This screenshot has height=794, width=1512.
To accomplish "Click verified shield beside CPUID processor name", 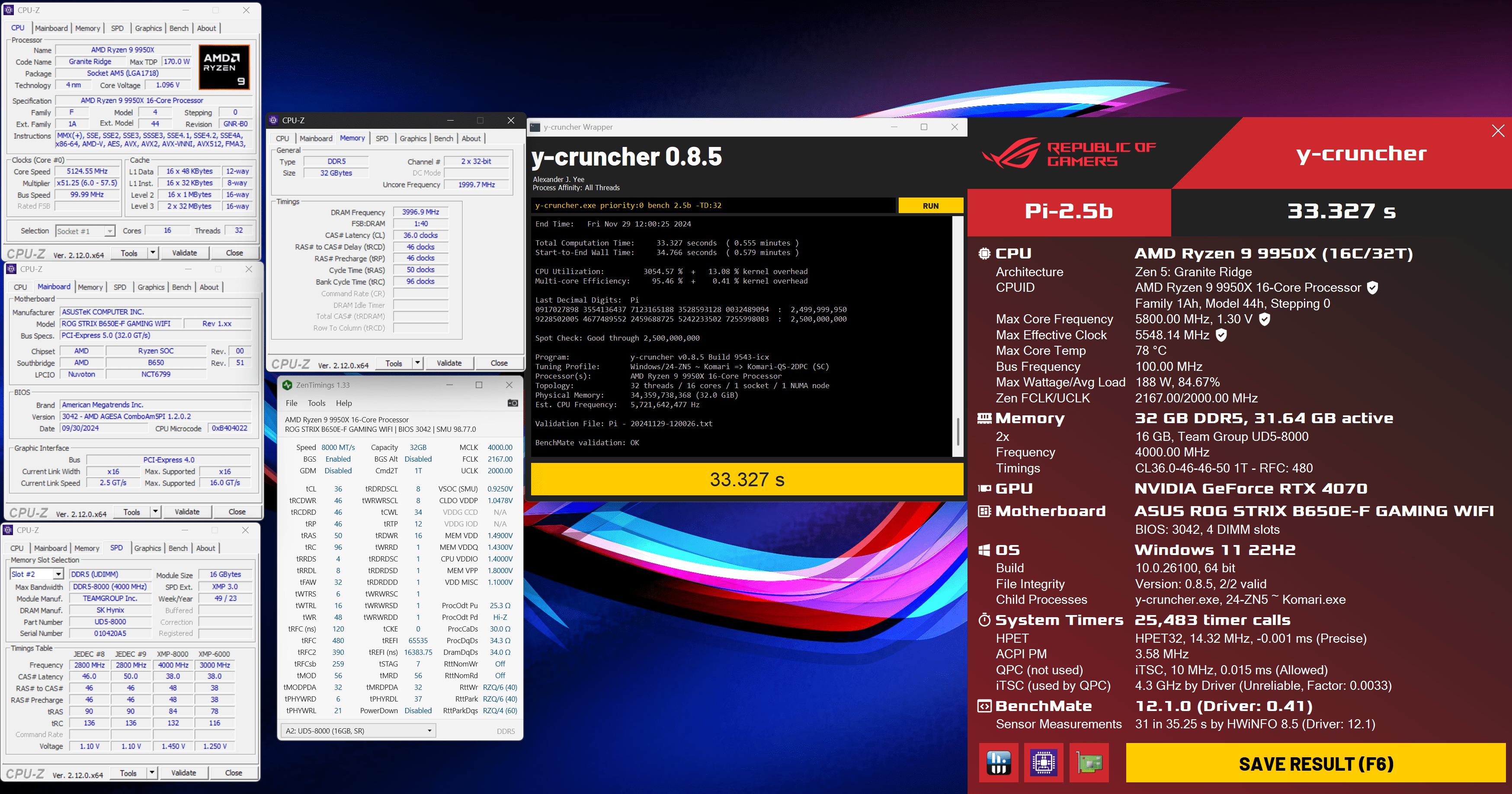I will click(x=1372, y=288).
